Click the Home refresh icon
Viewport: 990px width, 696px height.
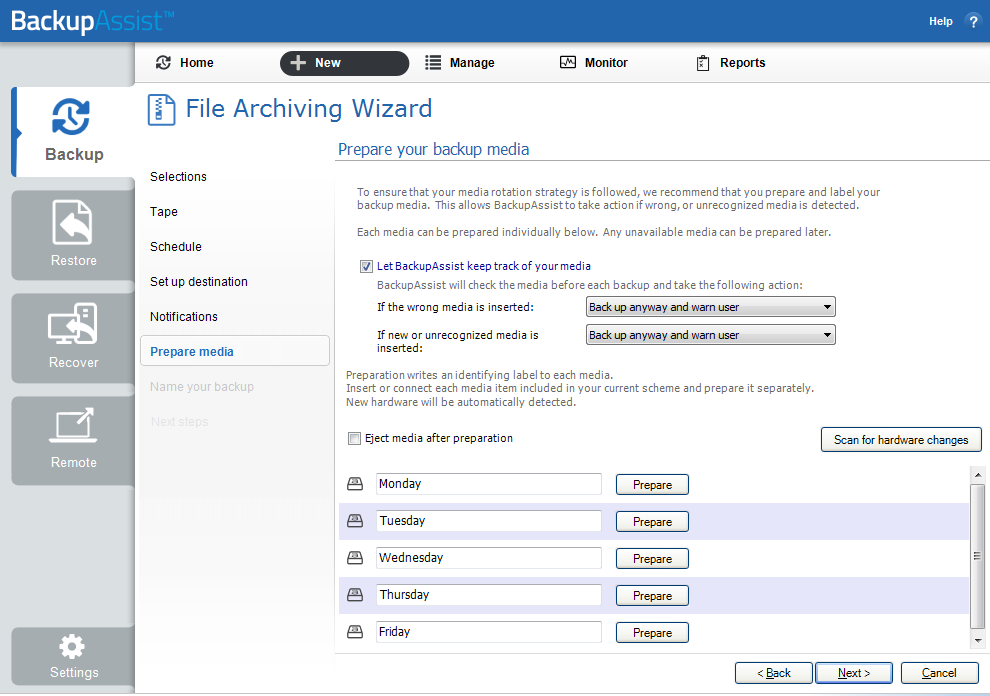click(x=164, y=63)
